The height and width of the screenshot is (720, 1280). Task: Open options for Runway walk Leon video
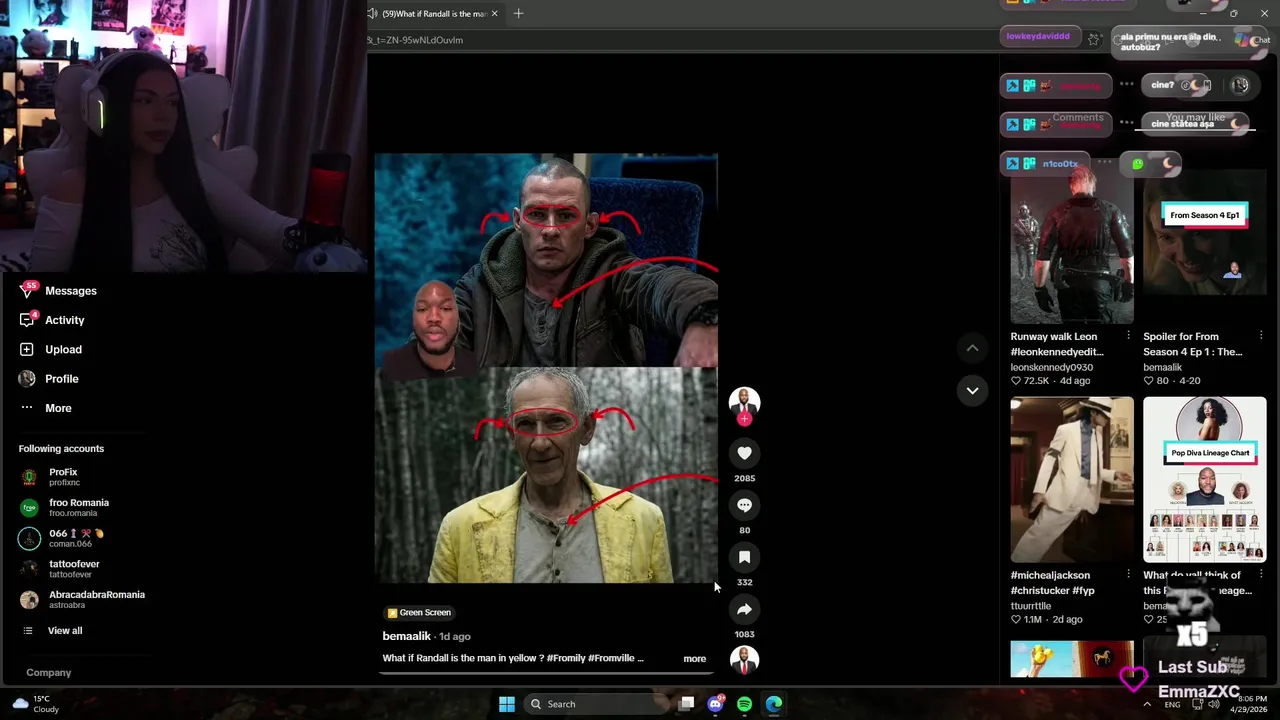click(1128, 336)
